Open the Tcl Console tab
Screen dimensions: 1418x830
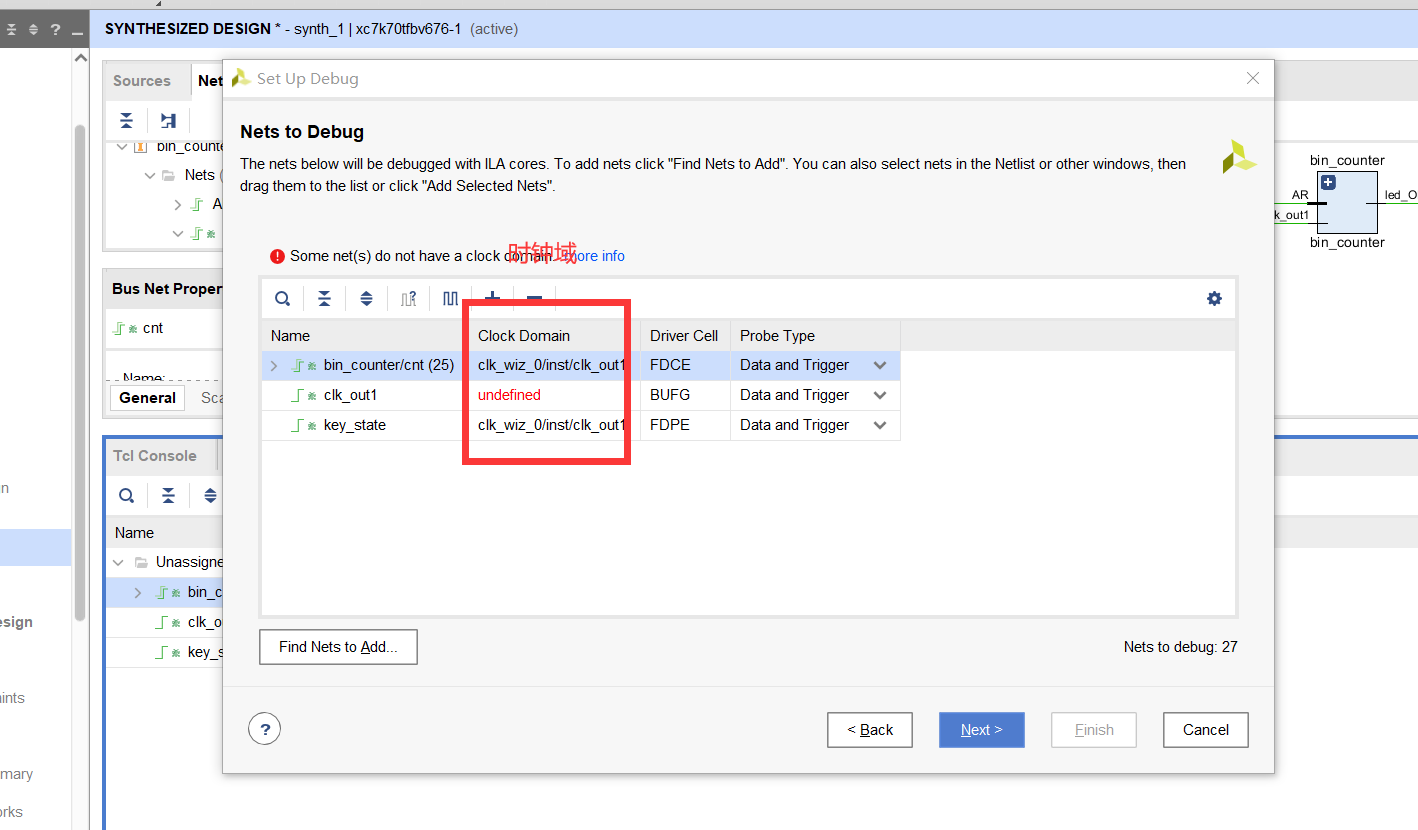pyautogui.click(x=154, y=456)
